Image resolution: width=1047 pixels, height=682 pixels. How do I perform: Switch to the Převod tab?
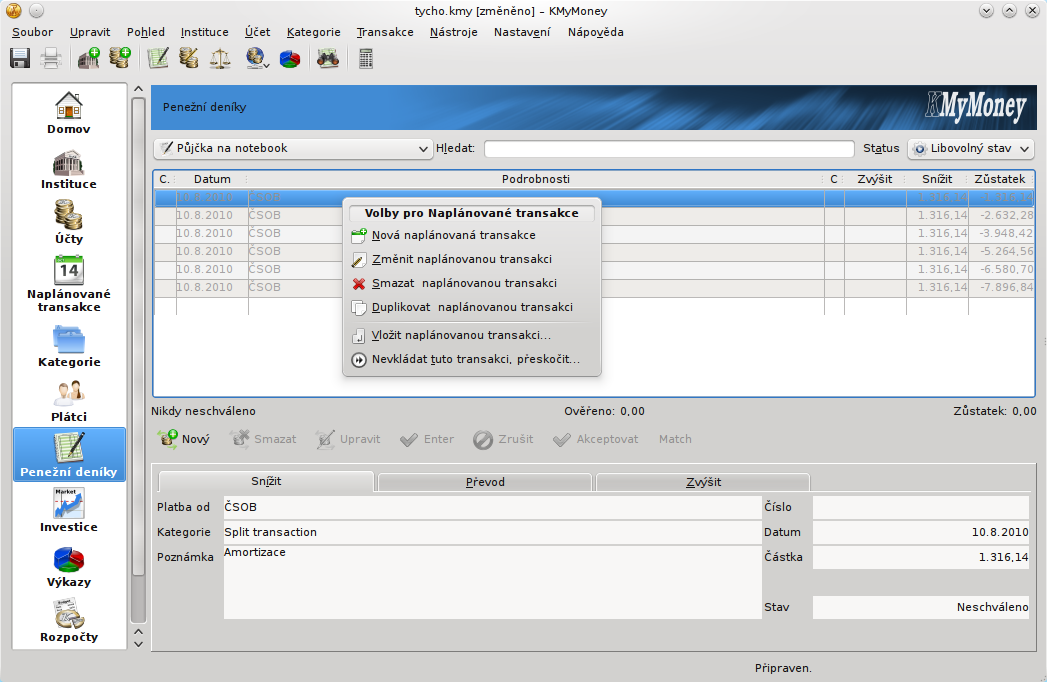click(x=485, y=482)
